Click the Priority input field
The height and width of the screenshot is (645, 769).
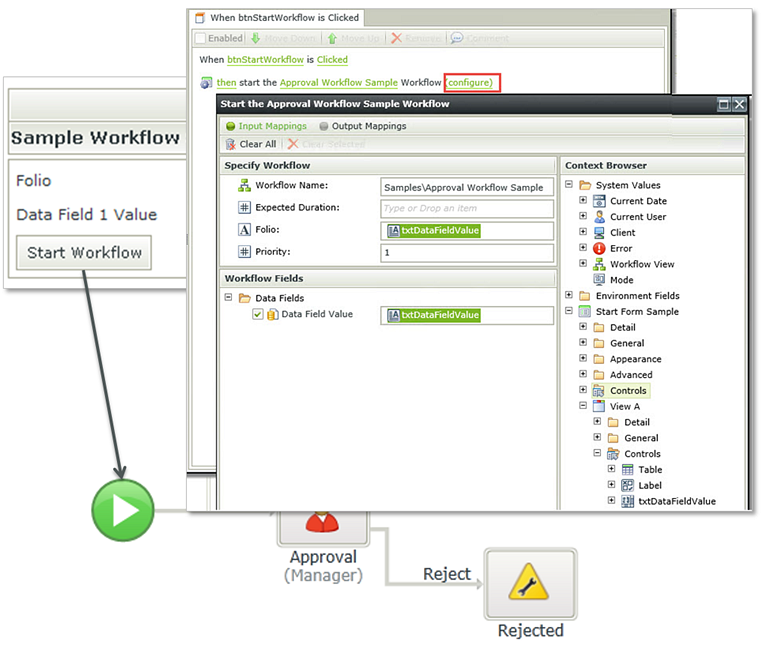pyautogui.click(x=467, y=253)
